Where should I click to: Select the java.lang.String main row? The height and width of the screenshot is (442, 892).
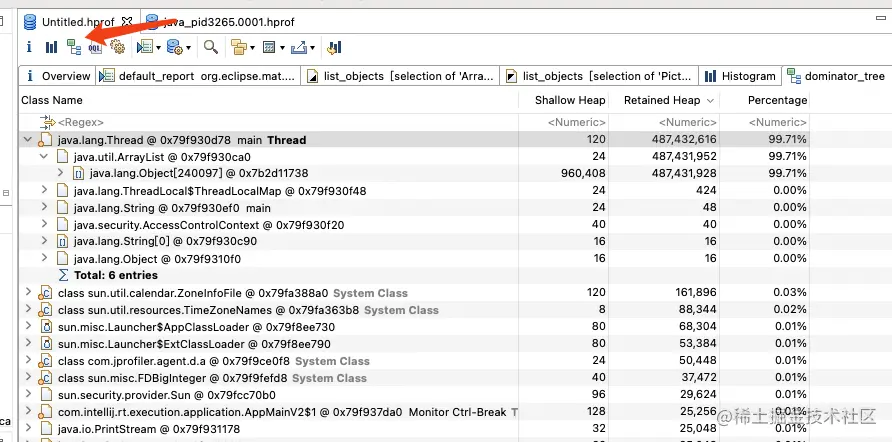pos(414,208)
